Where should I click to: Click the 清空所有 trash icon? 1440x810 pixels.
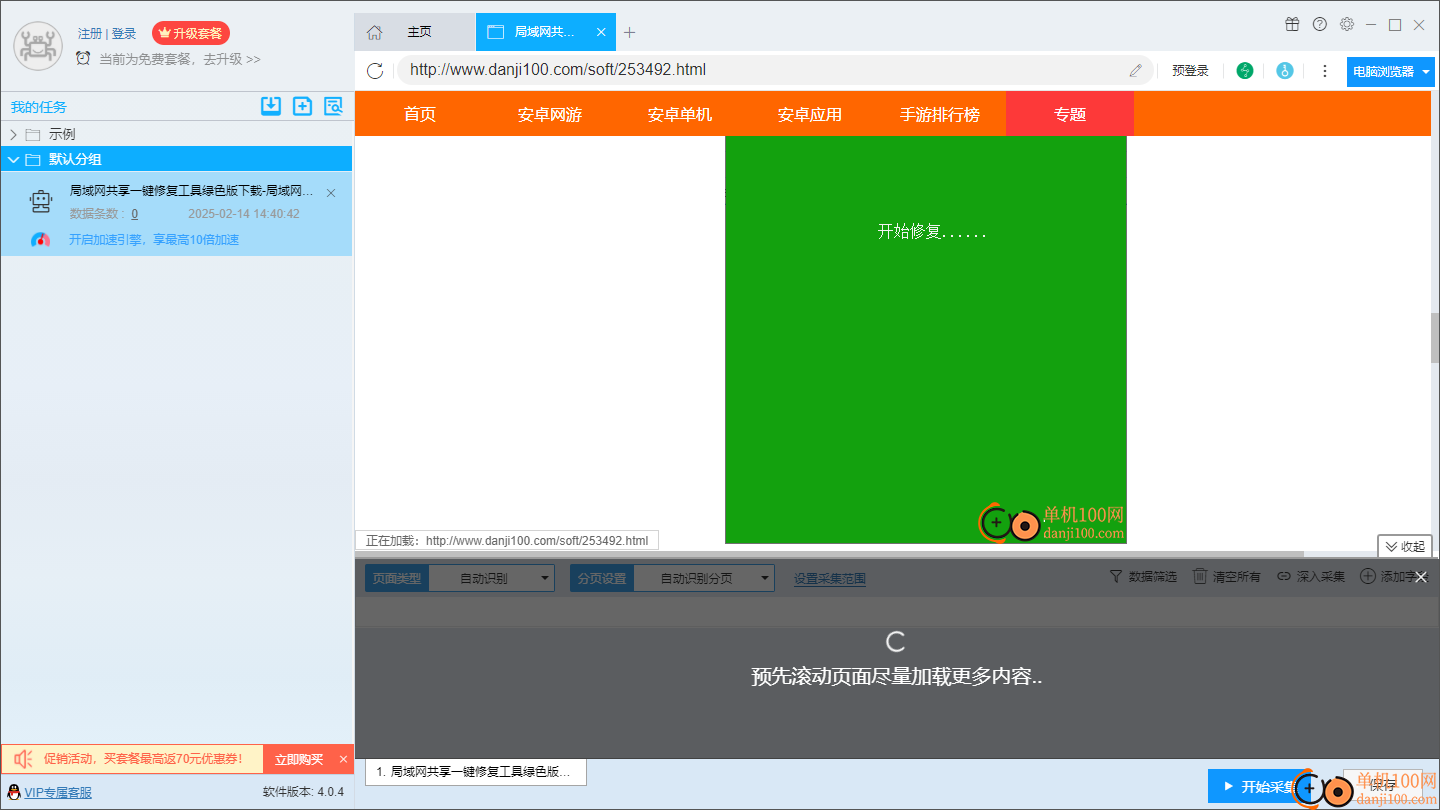(1200, 577)
